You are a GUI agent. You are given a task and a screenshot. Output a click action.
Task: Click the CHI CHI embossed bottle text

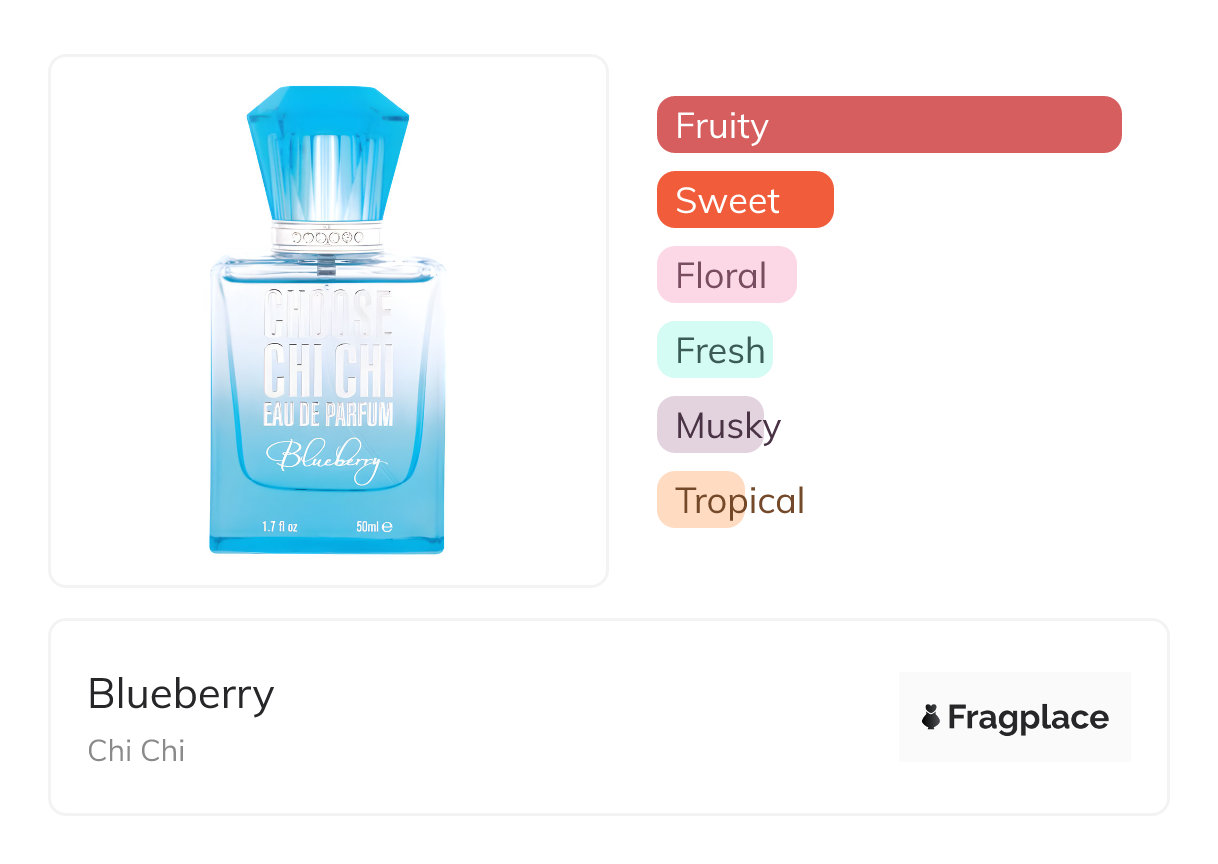pyautogui.click(x=327, y=371)
